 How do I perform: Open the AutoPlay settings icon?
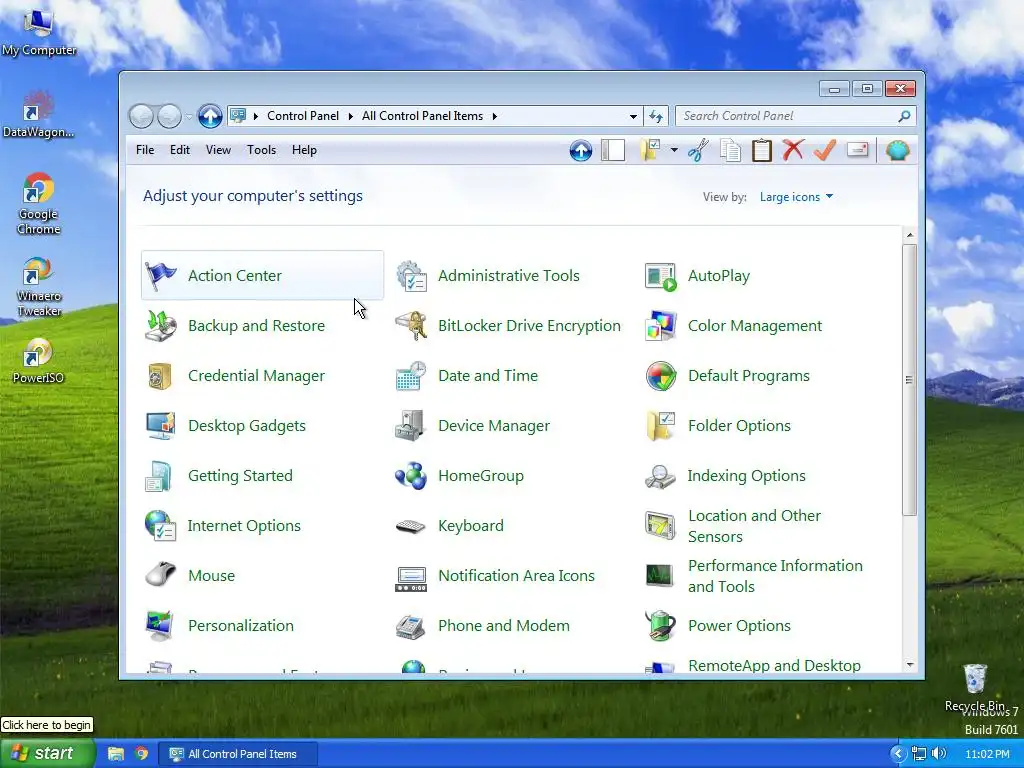point(660,276)
